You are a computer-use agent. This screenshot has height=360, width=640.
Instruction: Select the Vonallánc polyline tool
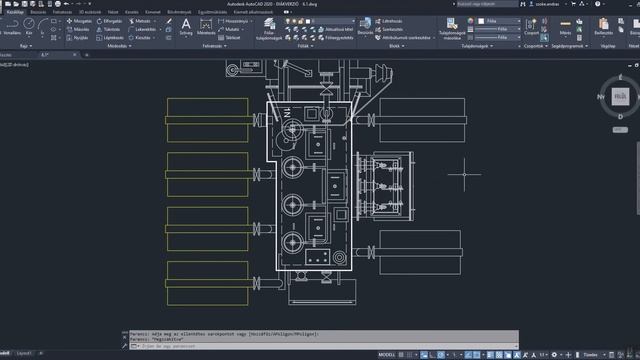click(x=12, y=27)
